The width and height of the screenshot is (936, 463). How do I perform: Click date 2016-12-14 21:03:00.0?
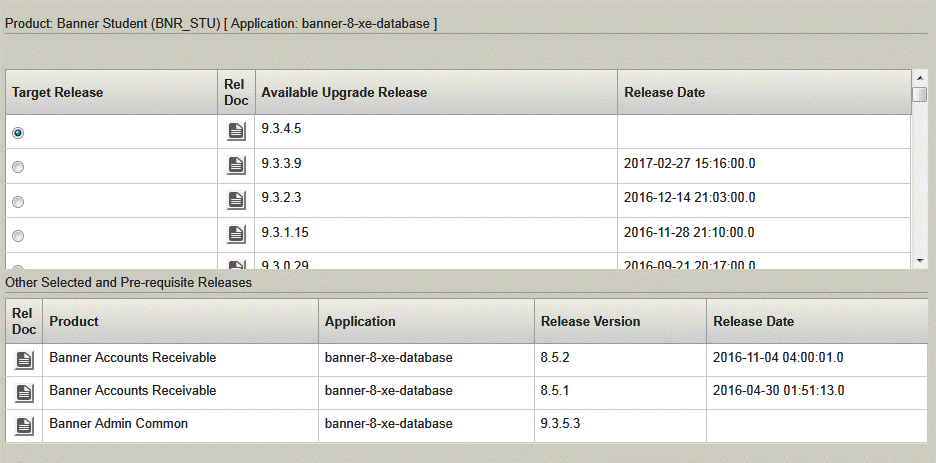[689, 197]
